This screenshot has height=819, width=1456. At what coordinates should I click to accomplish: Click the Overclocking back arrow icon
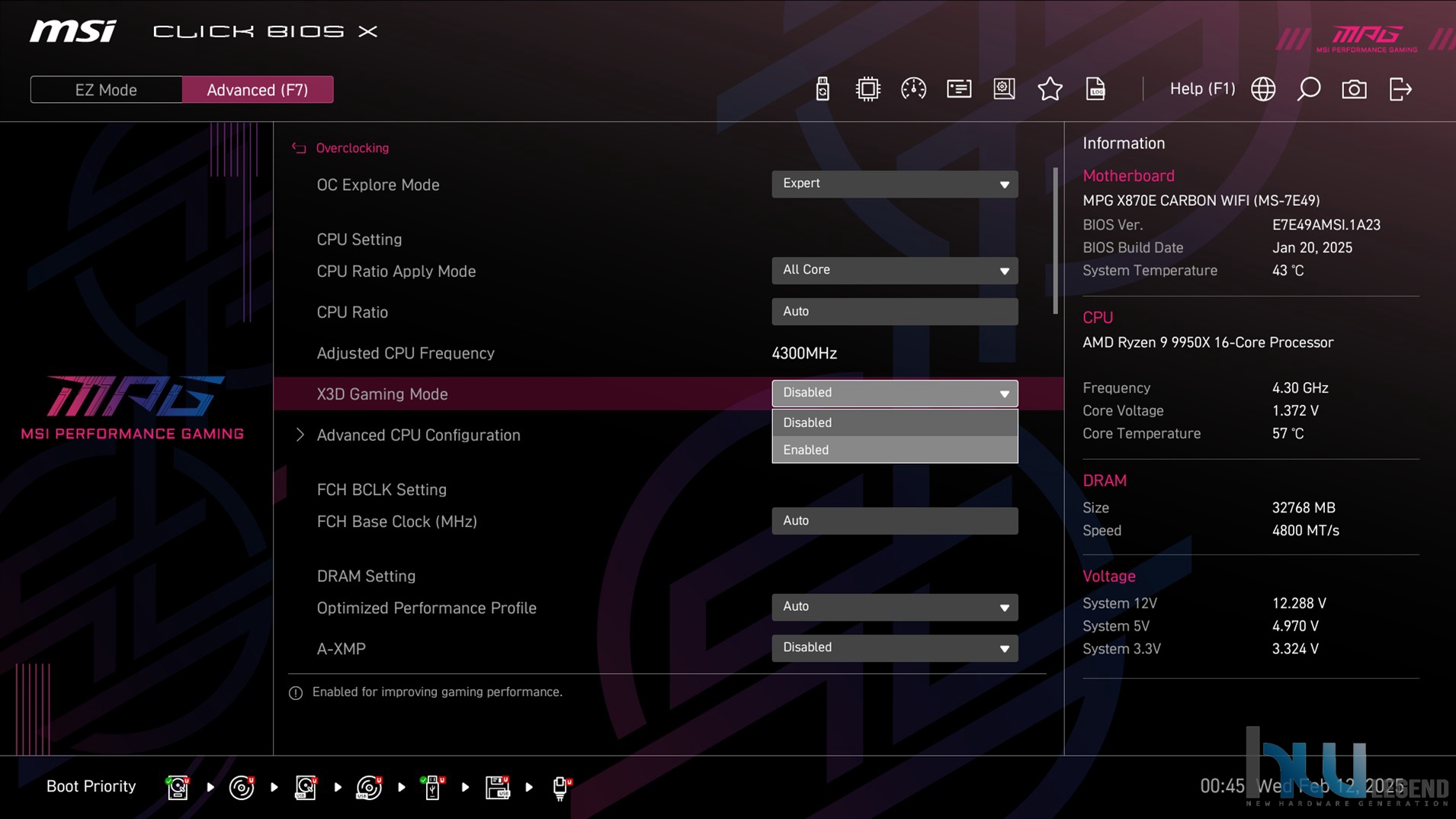click(299, 148)
